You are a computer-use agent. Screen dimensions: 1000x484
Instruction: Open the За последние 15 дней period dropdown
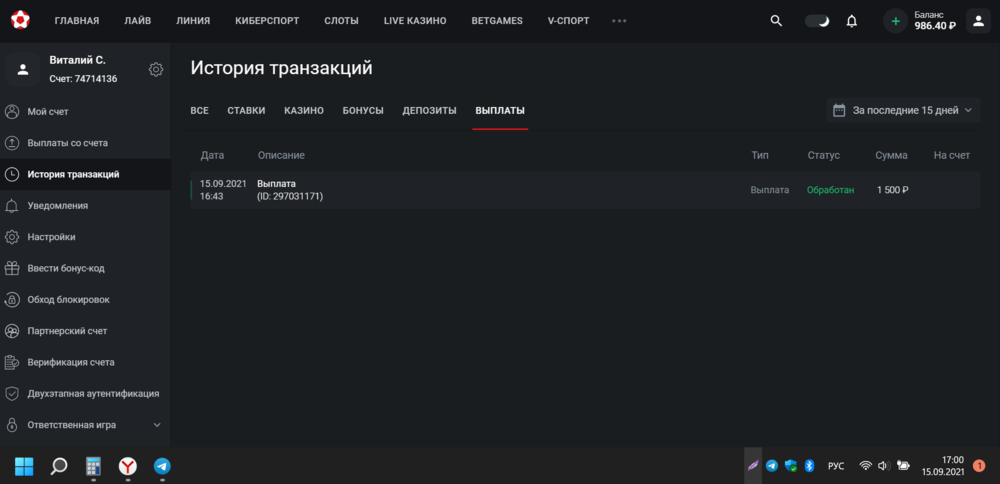tap(903, 110)
